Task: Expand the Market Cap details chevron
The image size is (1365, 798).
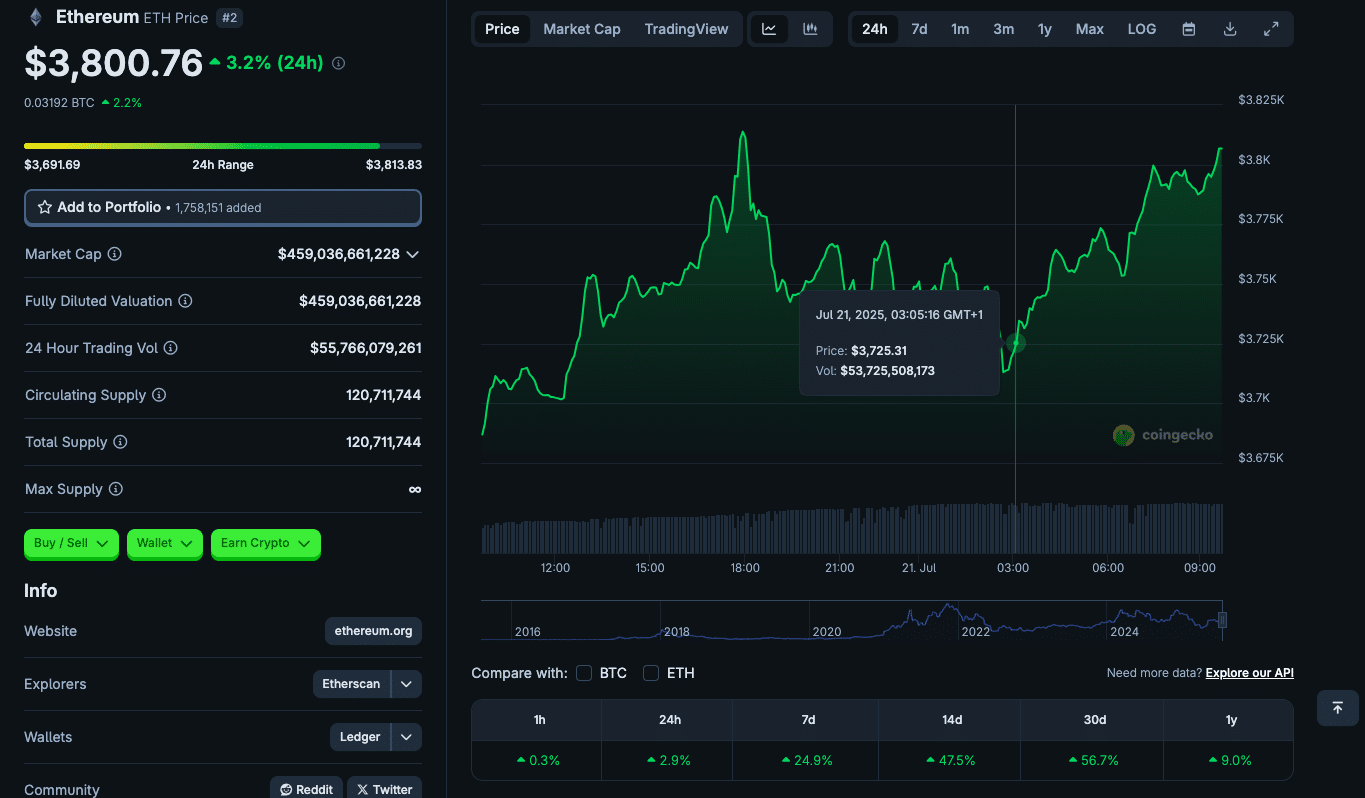Action: tap(412, 254)
